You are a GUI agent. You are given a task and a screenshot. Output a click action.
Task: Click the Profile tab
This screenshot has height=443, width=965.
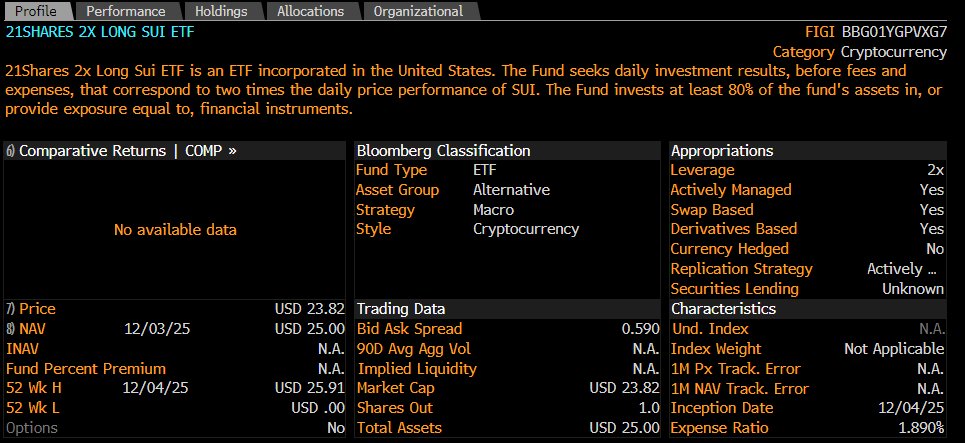36,11
